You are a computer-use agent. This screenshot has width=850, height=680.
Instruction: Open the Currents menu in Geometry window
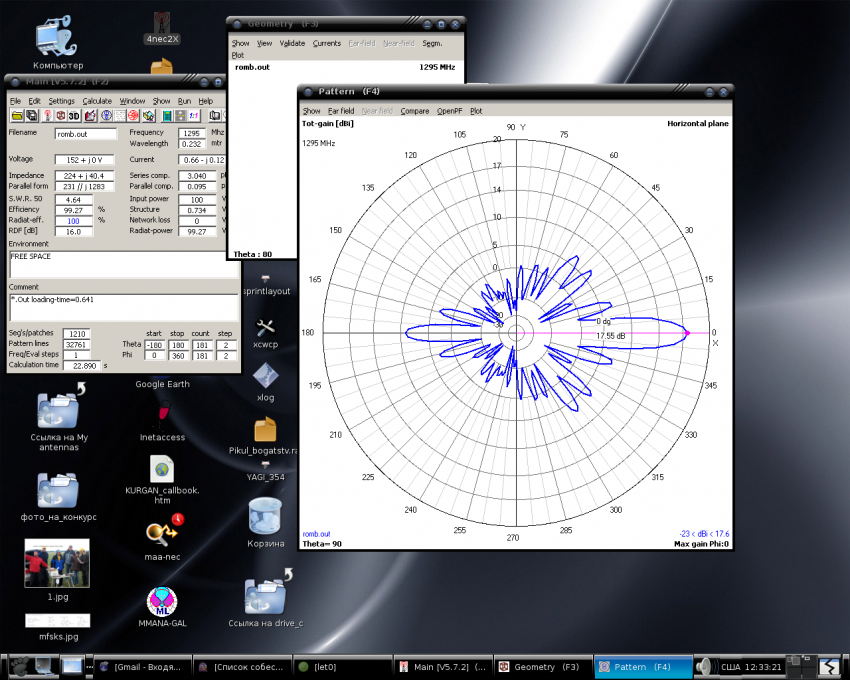click(327, 43)
